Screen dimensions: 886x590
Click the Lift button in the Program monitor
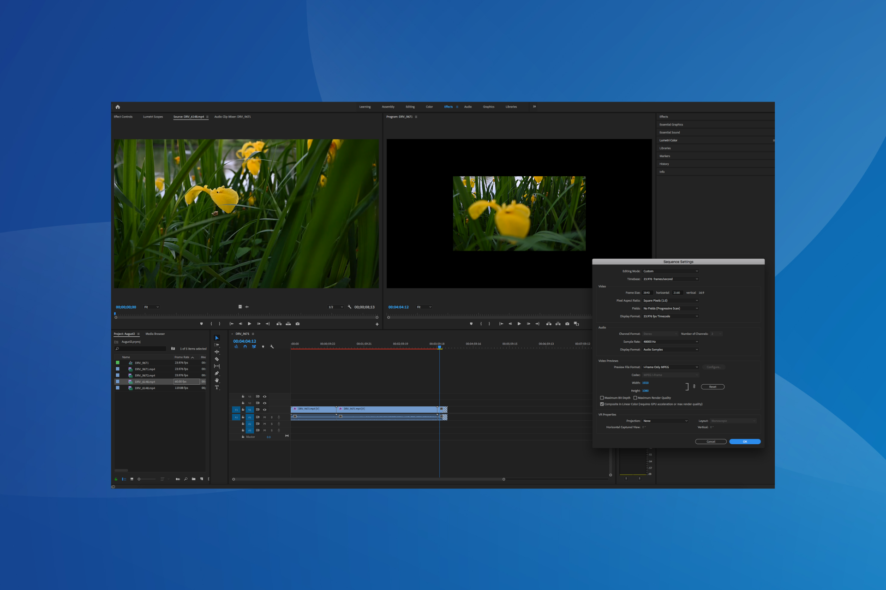point(549,324)
